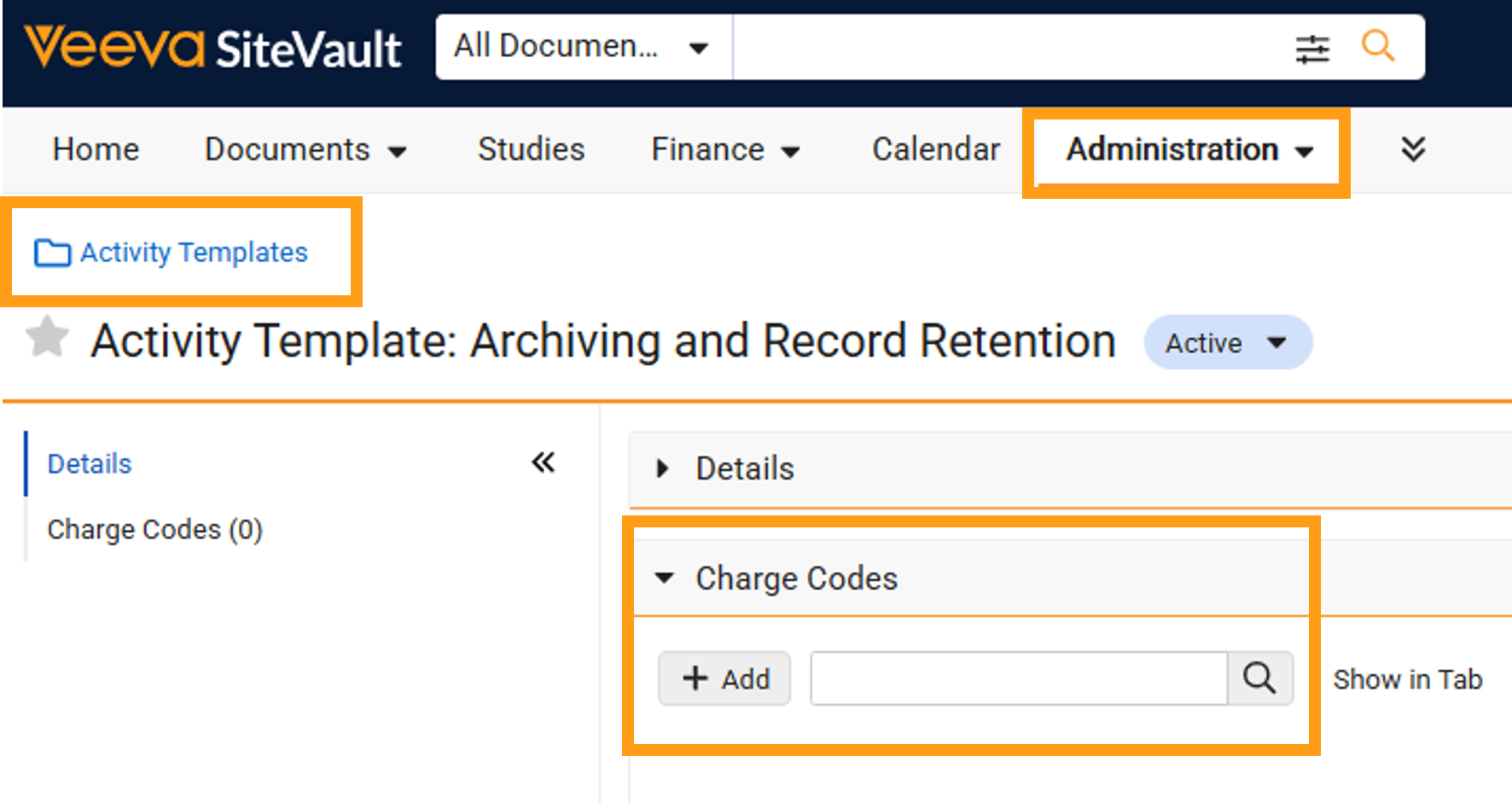Open the Finance menu
1512x803 pixels.
[725, 149]
